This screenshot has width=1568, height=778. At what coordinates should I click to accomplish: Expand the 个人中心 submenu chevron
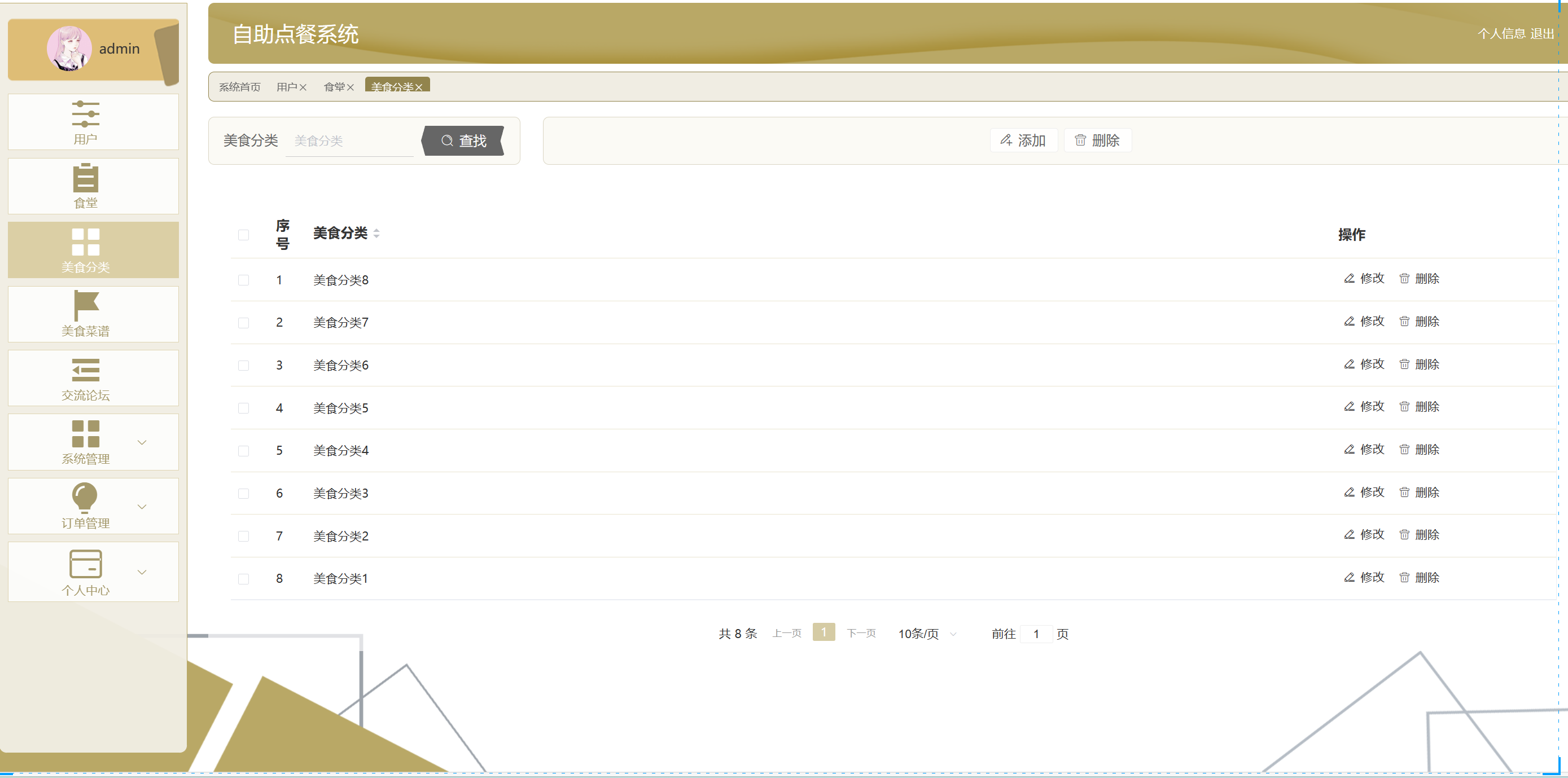pyautogui.click(x=142, y=572)
